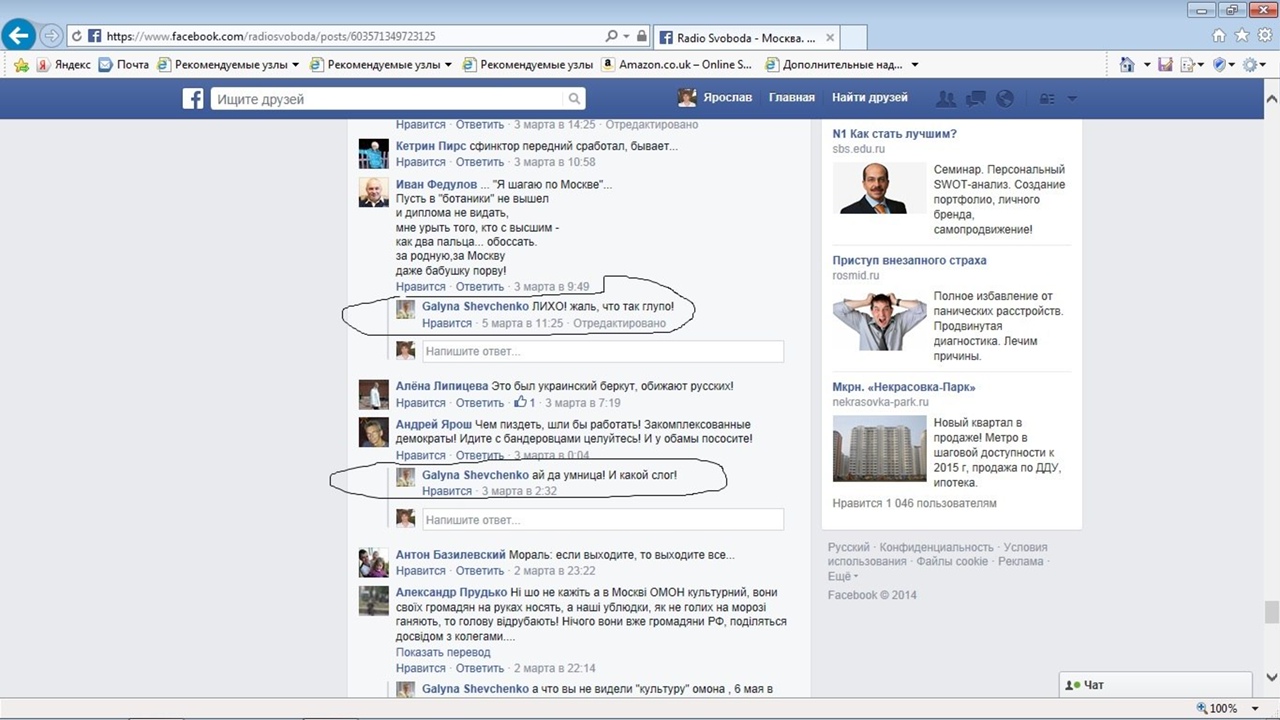Click the Facebook logo in the blue bar

[x=193, y=99]
